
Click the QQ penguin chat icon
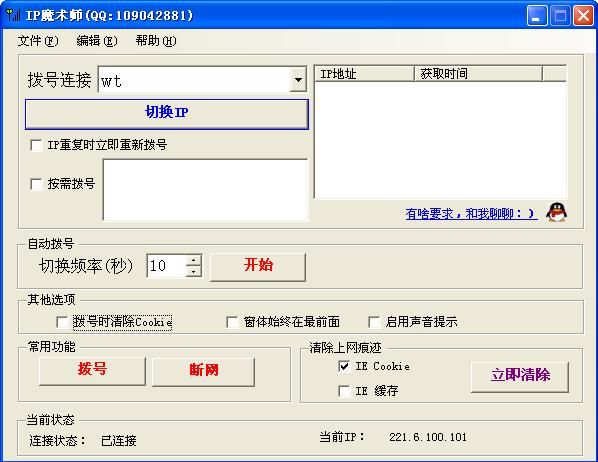point(556,212)
